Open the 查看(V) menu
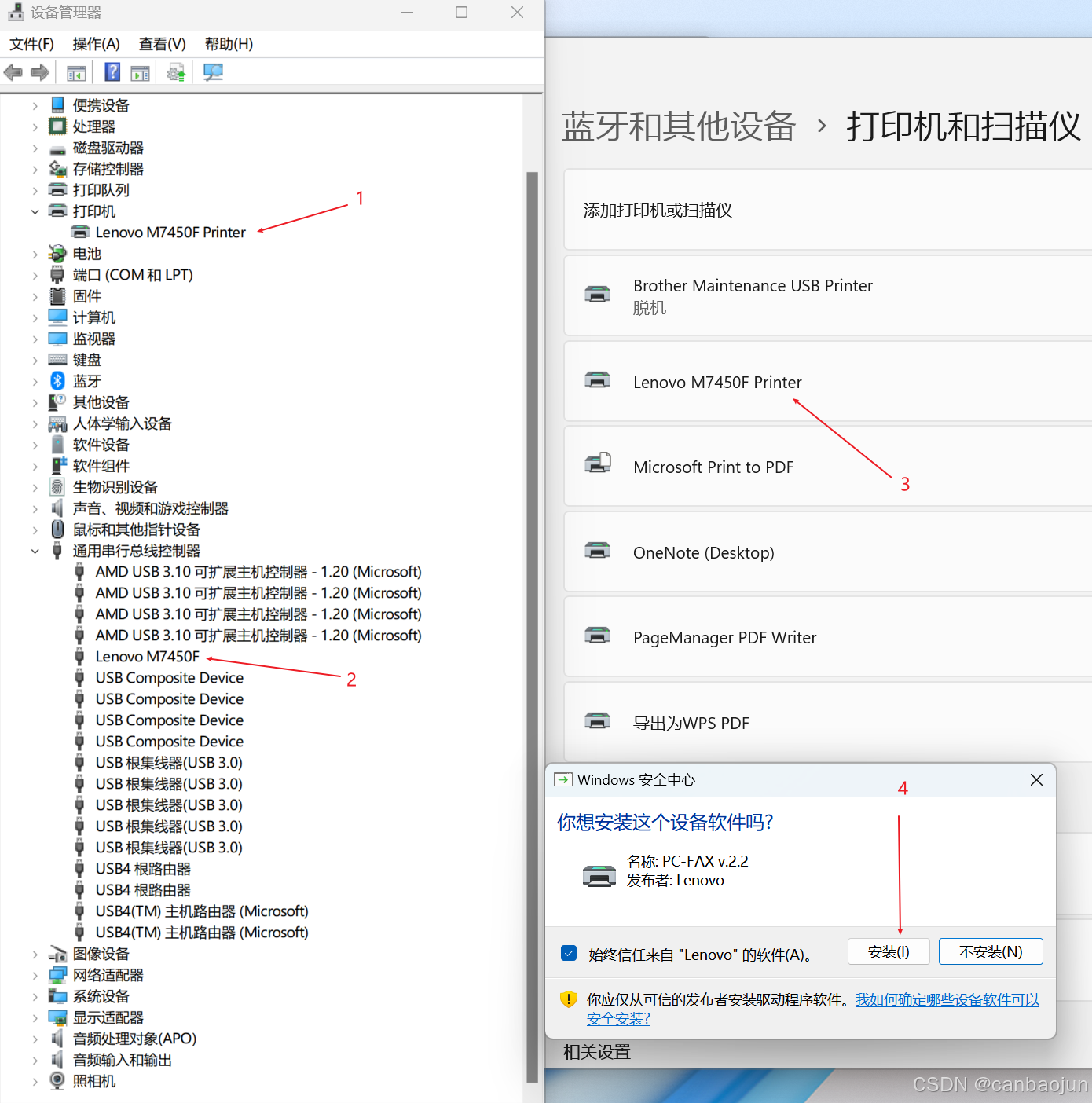 coord(162,44)
